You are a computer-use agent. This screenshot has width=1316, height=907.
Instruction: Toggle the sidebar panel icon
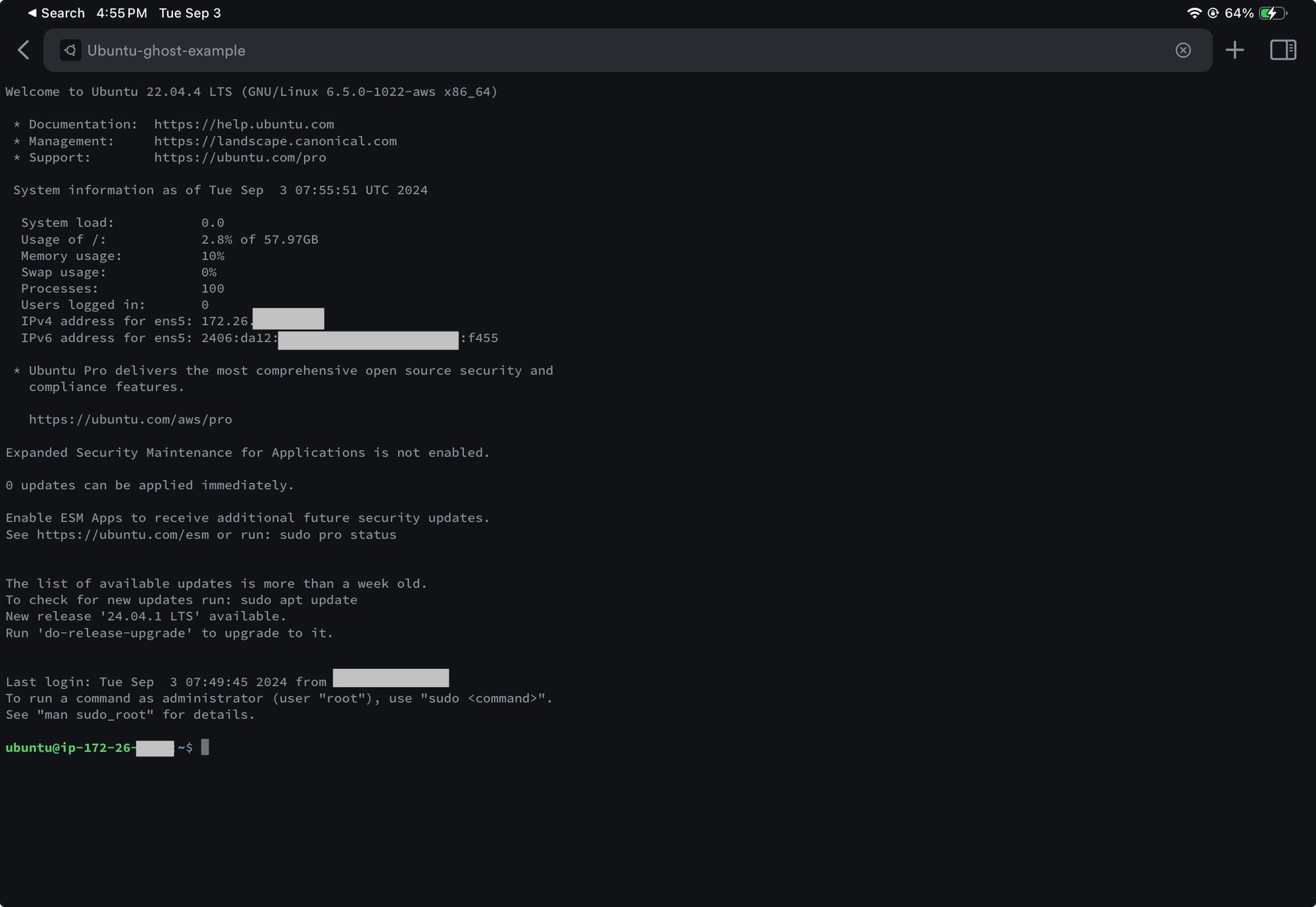click(x=1282, y=50)
